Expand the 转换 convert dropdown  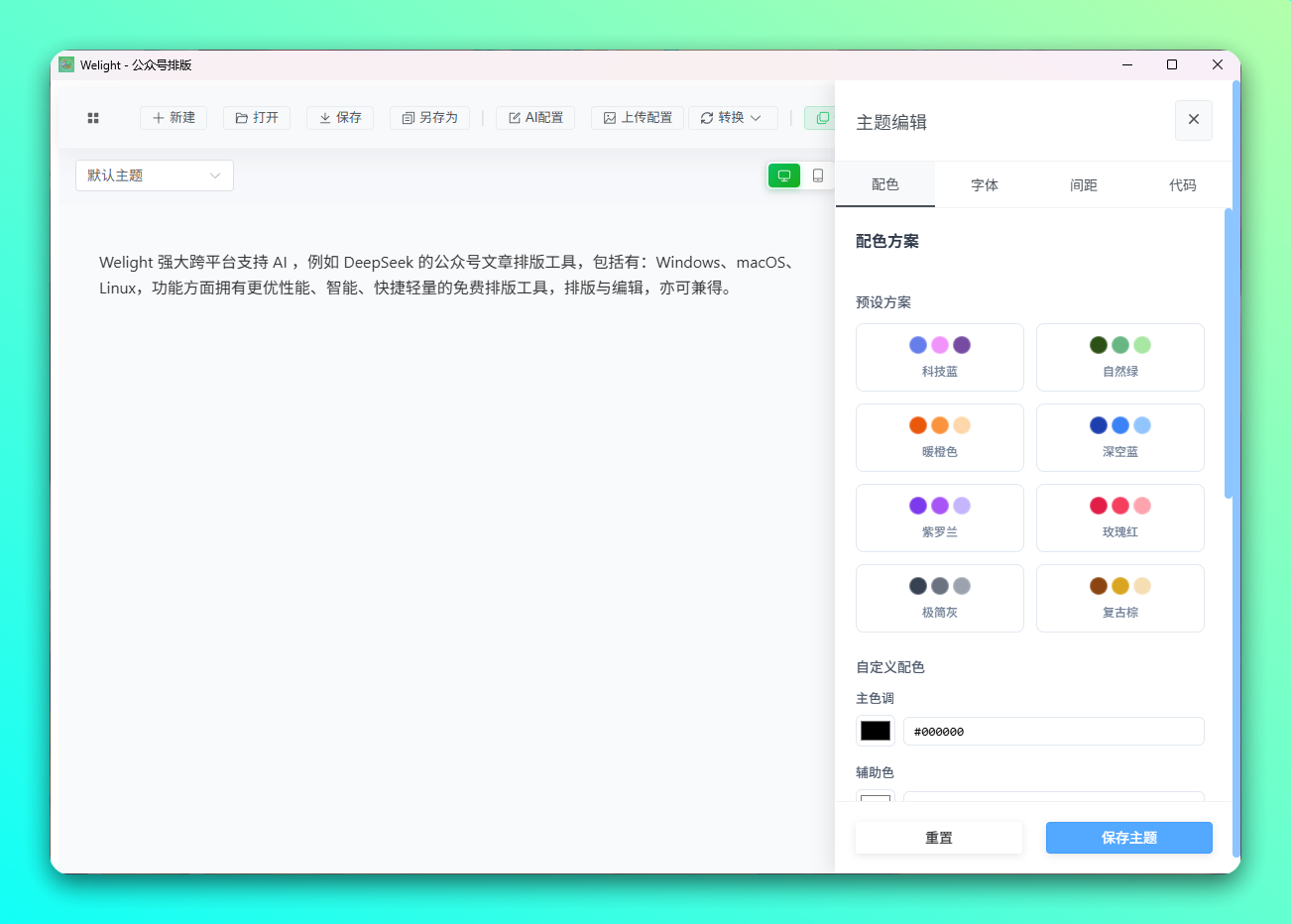(733, 118)
